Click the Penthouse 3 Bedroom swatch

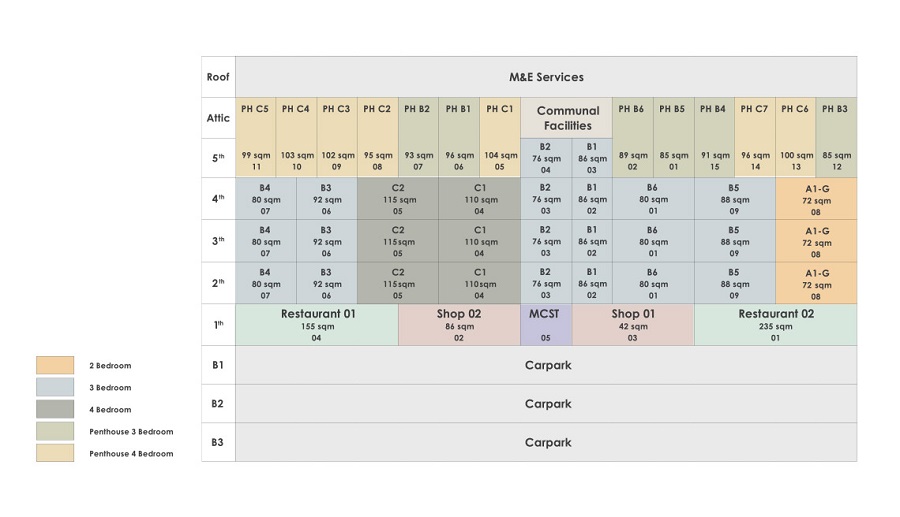coord(55,431)
